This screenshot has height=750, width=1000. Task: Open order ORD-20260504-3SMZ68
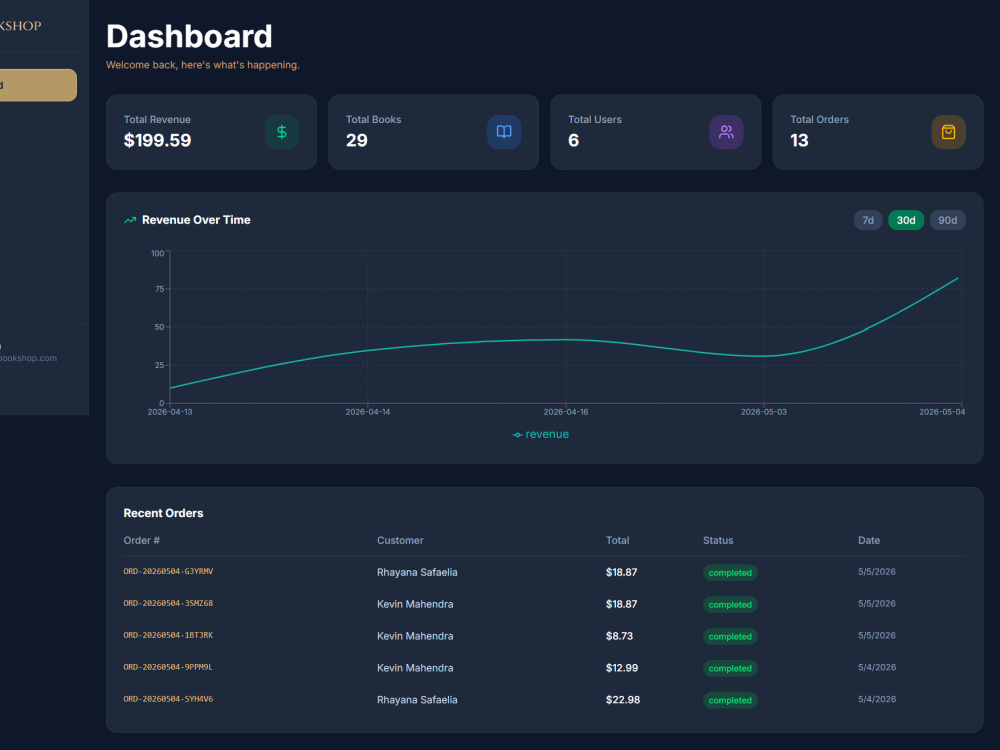coord(168,603)
